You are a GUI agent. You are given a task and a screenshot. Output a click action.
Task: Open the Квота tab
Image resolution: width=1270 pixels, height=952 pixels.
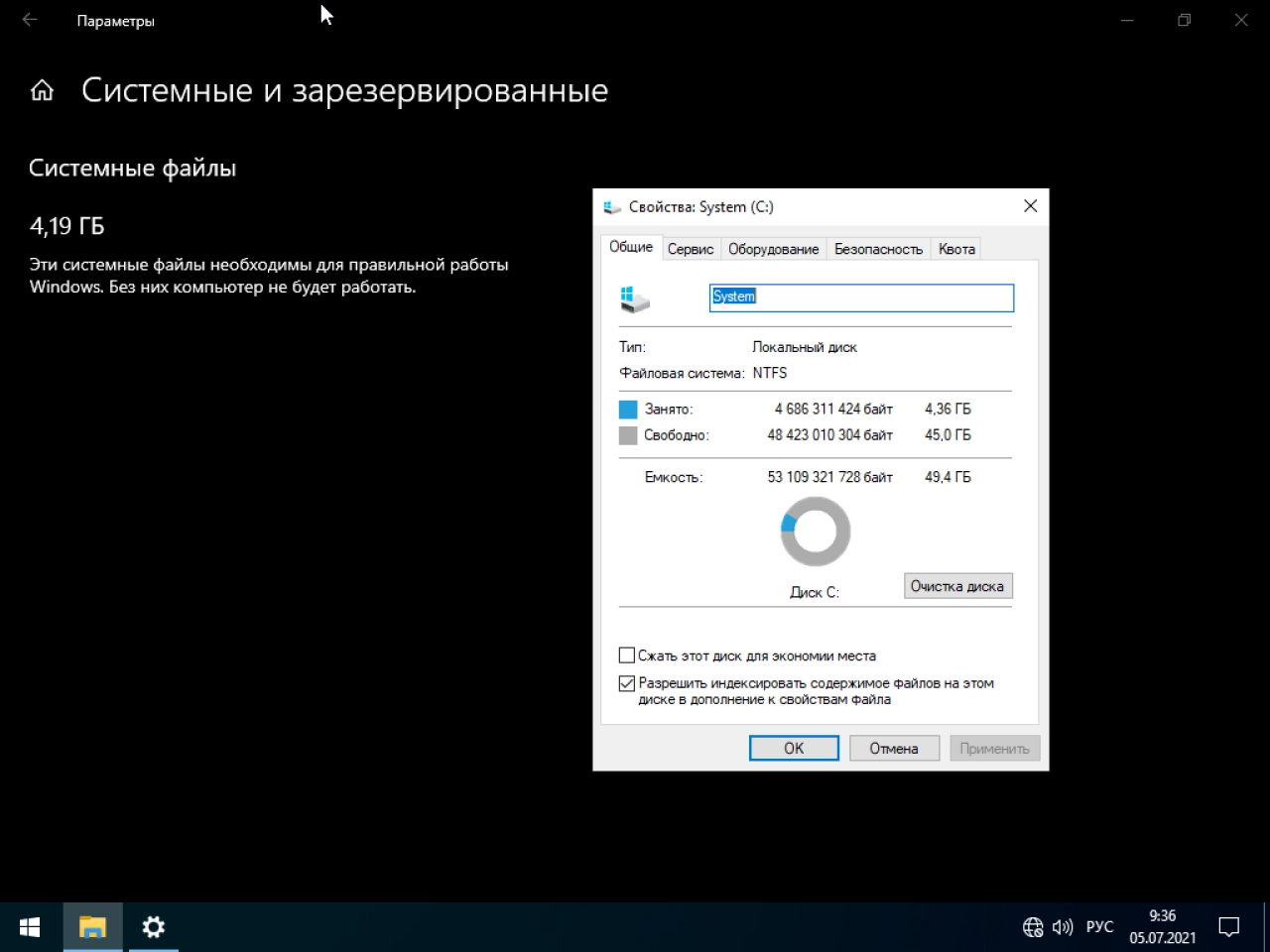point(957,249)
